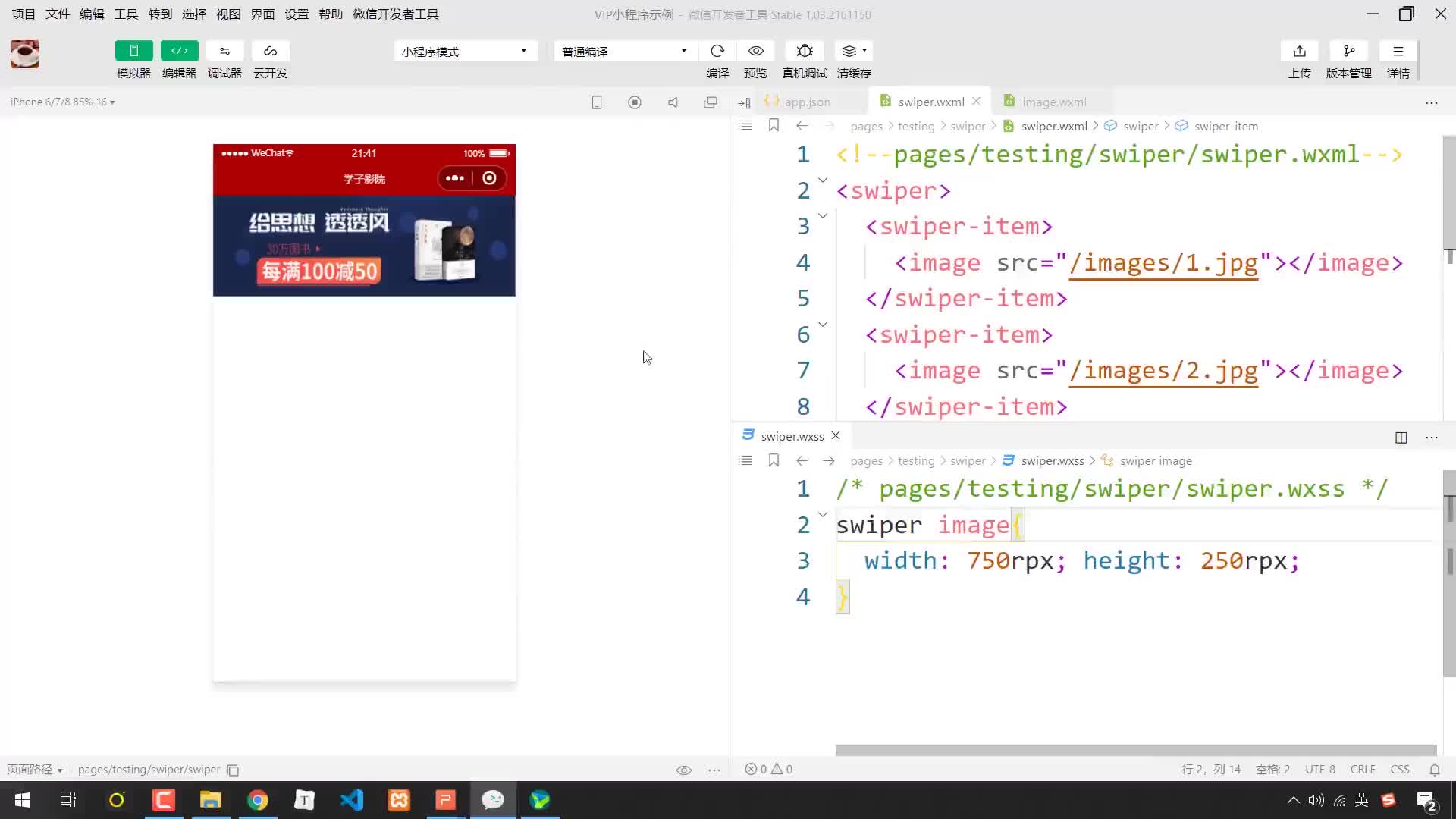Image resolution: width=1456 pixels, height=819 pixels.
Task: Switch to the swiper.wxml tab
Action: [x=931, y=102]
